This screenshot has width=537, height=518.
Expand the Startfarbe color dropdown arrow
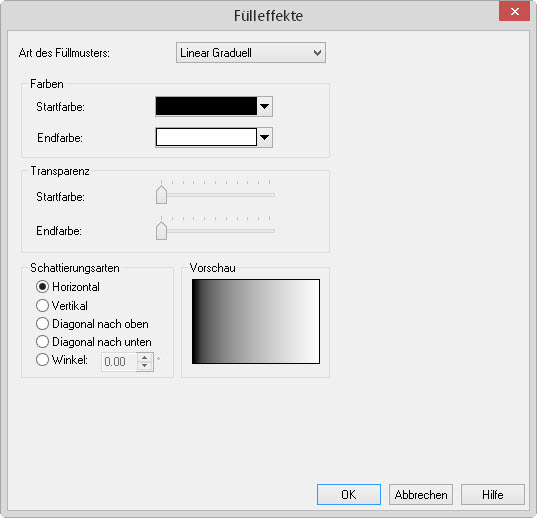(x=264, y=106)
